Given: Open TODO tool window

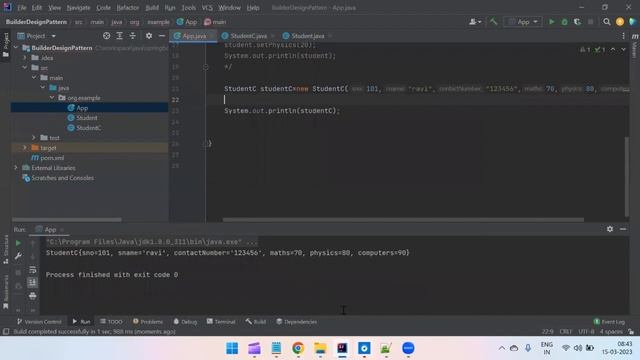Looking at the screenshot, I should pos(111,322).
